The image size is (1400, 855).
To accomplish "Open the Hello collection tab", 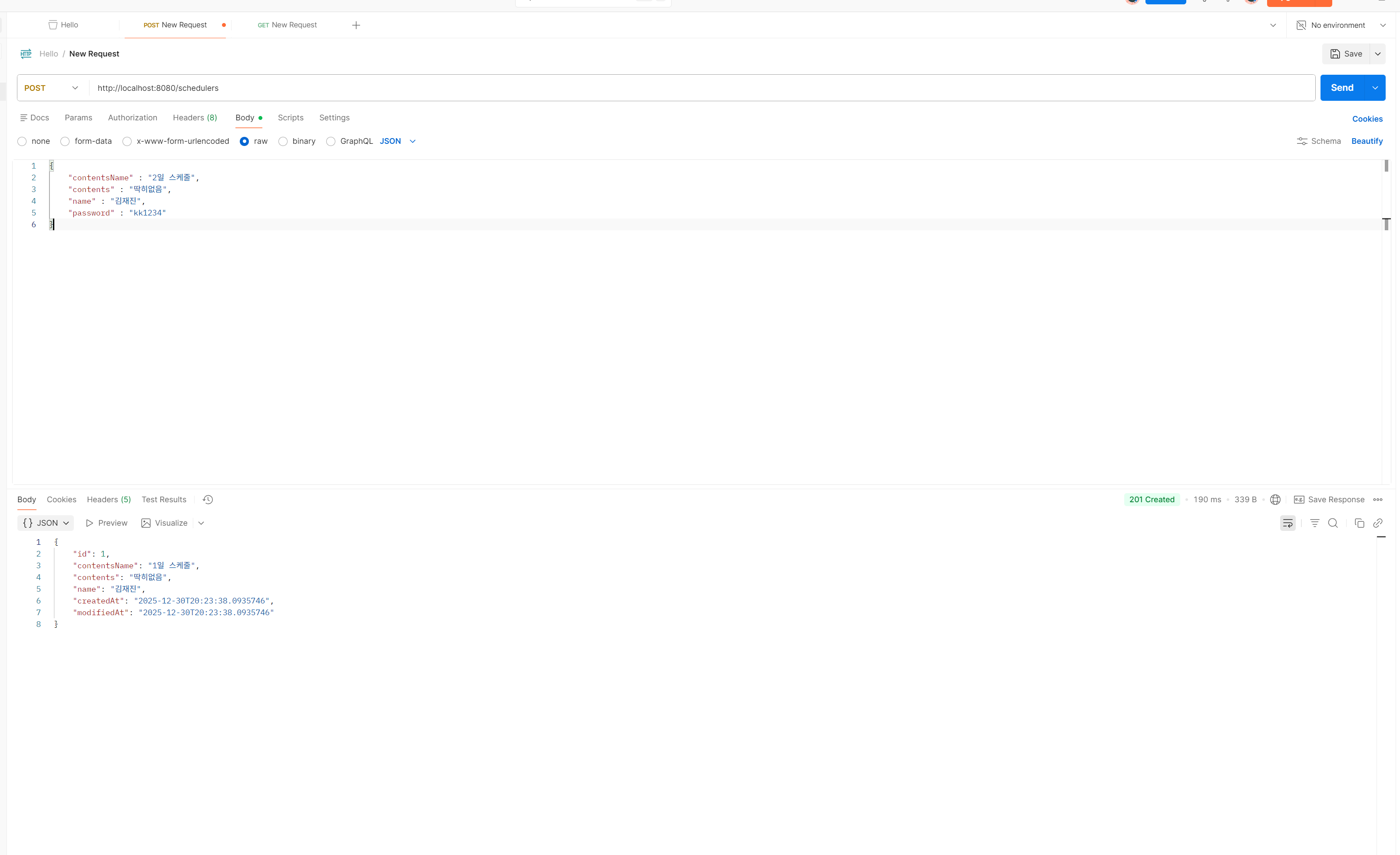I will click(63, 25).
